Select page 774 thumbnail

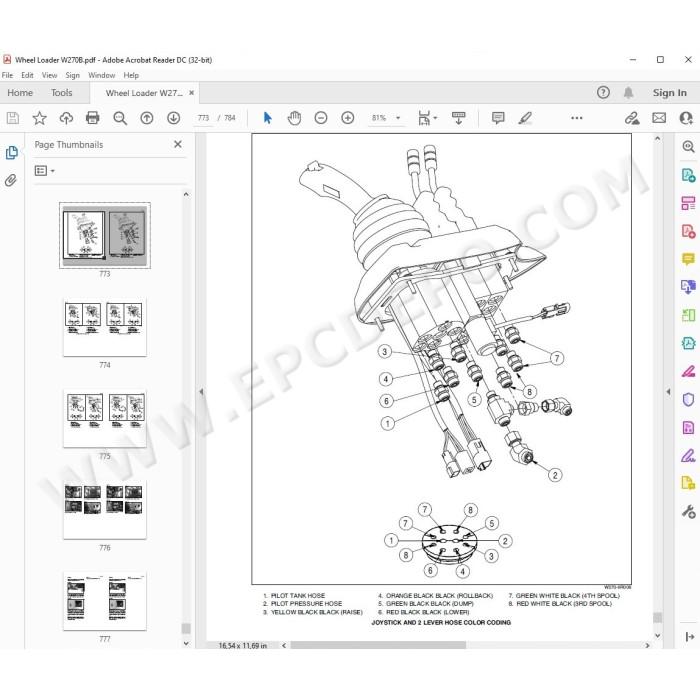105,327
